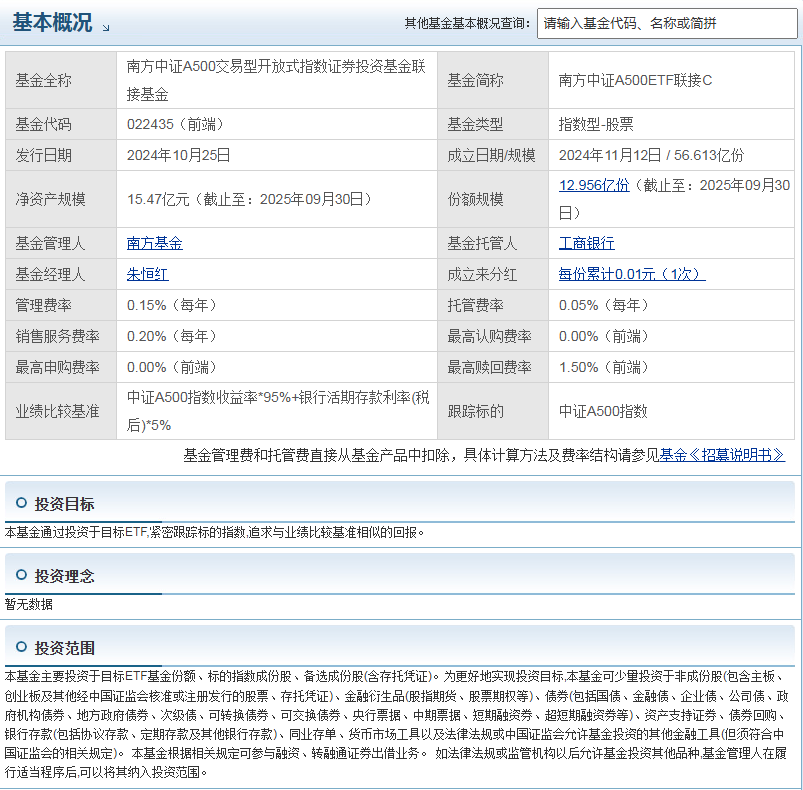Click the max subscription fee value beside 最高认购费率
This screenshot has height=790, width=803.
point(604,336)
